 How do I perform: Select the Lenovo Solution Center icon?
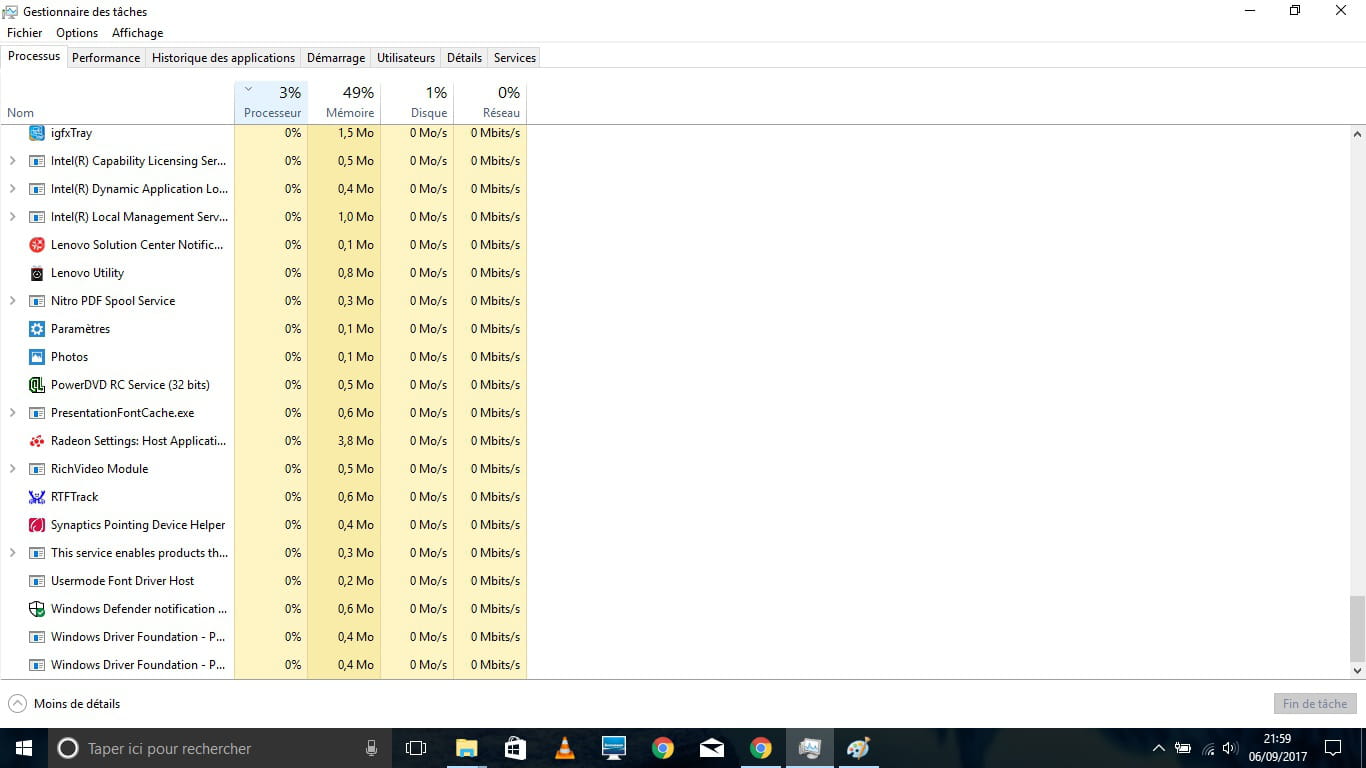[37, 245]
